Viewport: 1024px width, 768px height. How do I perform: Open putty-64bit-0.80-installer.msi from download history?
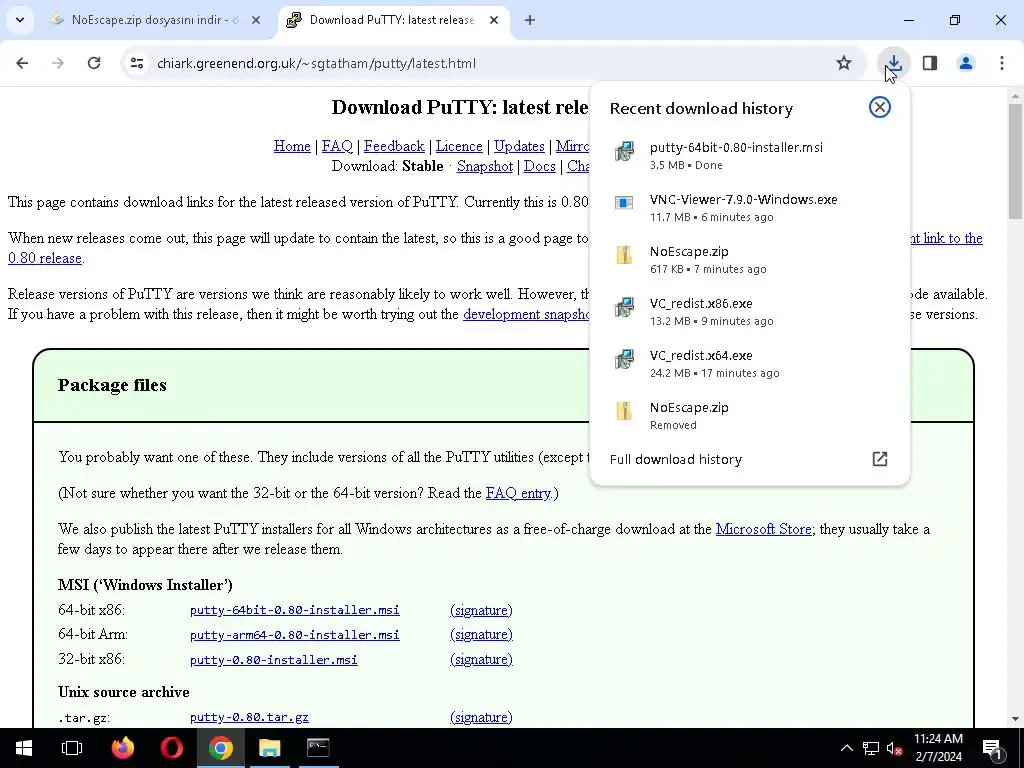point(749,155)
